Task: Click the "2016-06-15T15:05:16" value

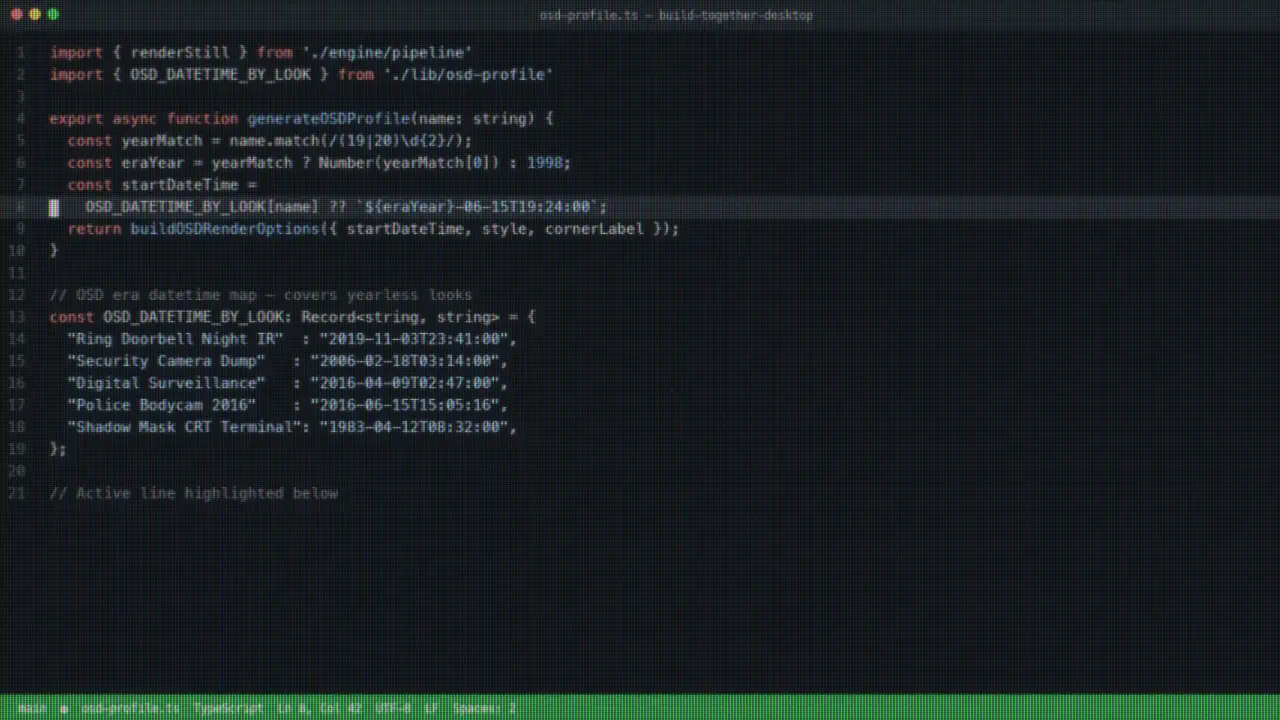Action: (x=405, y=404)
